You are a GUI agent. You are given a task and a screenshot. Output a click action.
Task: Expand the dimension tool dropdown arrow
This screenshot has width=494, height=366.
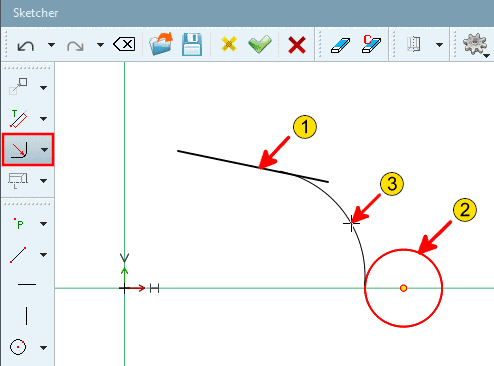click(43, 181)
